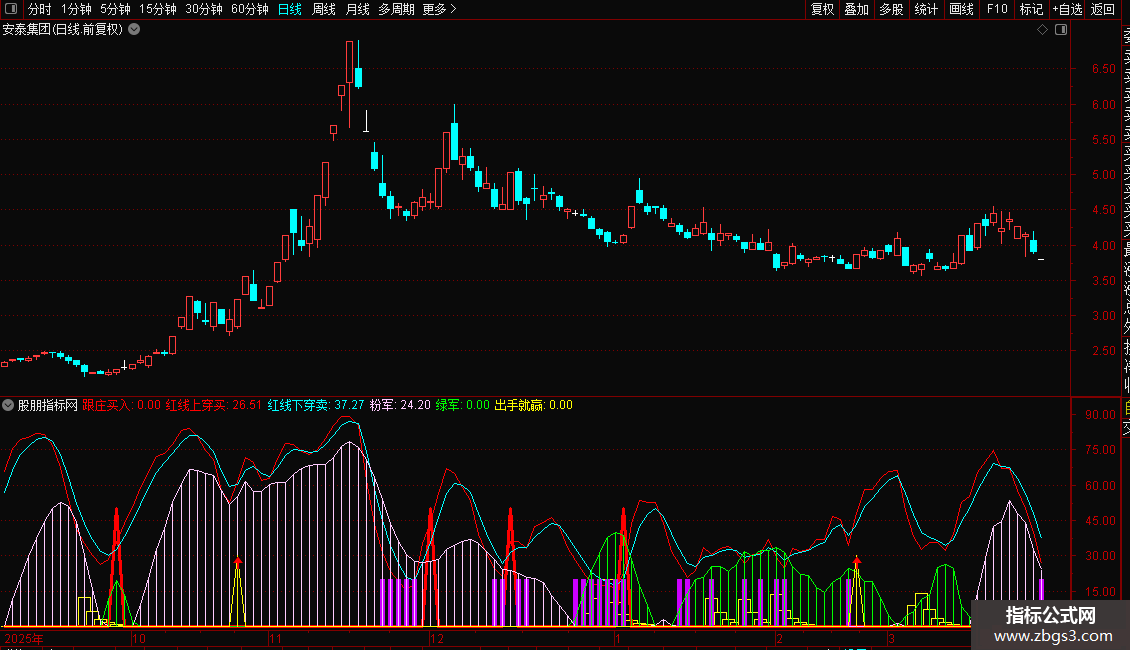Select the 日线 daily chart tab

(290, 9)
